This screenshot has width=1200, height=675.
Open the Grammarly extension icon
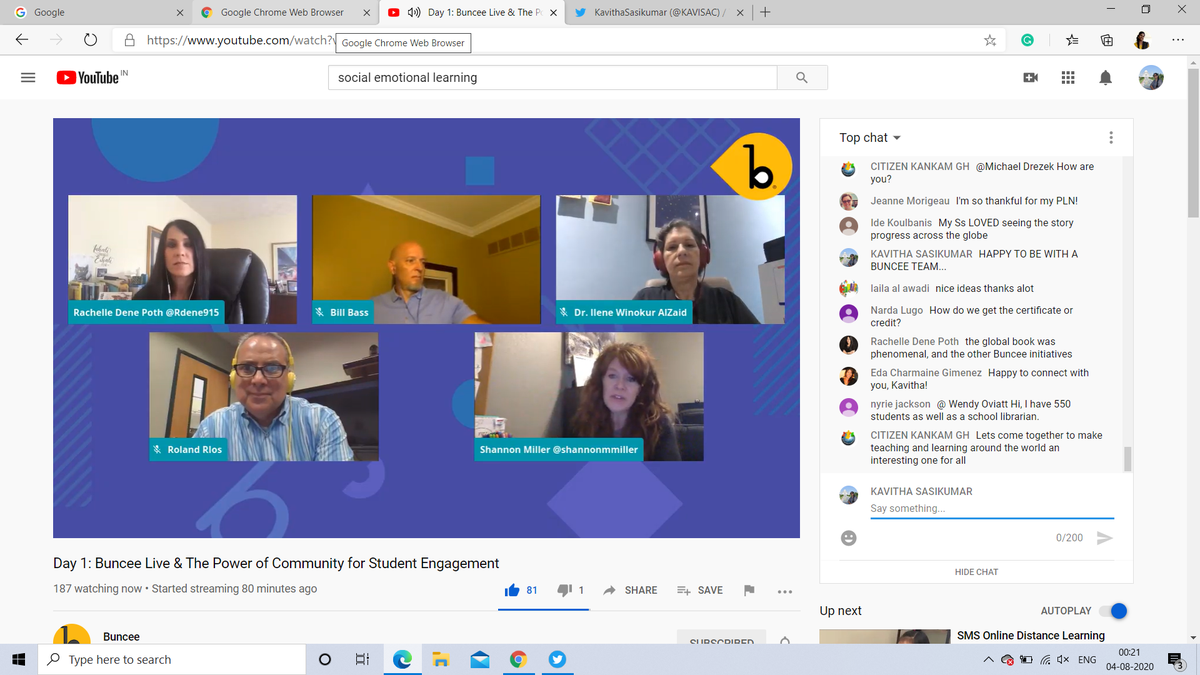(x=1027, y=41)
